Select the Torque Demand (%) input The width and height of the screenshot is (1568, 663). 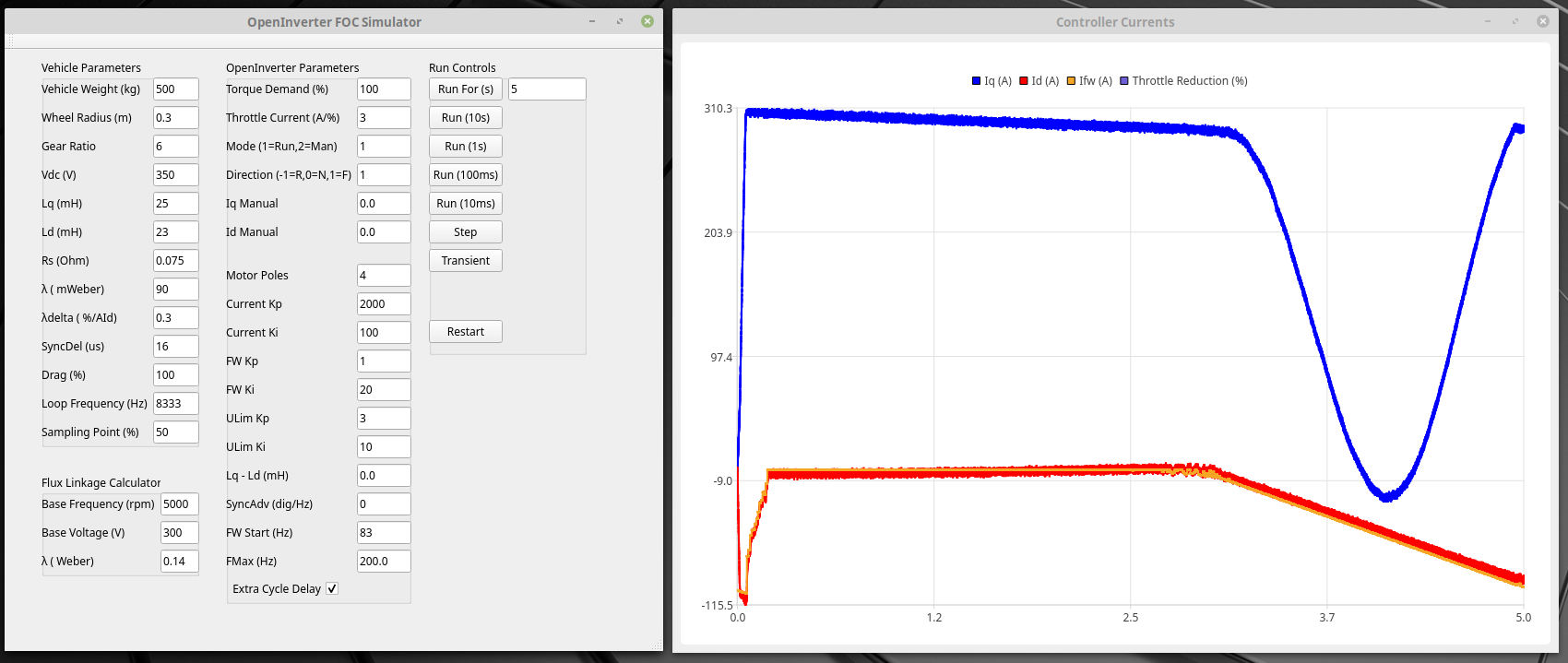point(383,89)
